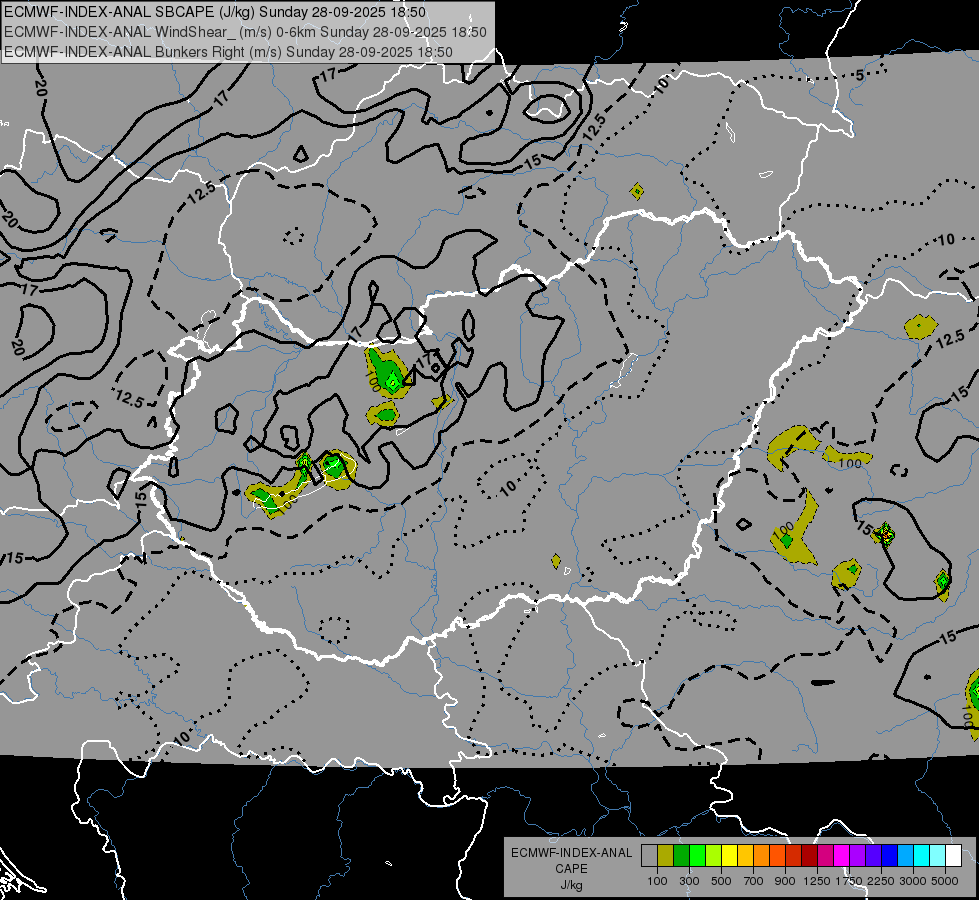This screenshot has width=979, height=900.
Task: Click the 300 legend value
Action: (689, 881)
